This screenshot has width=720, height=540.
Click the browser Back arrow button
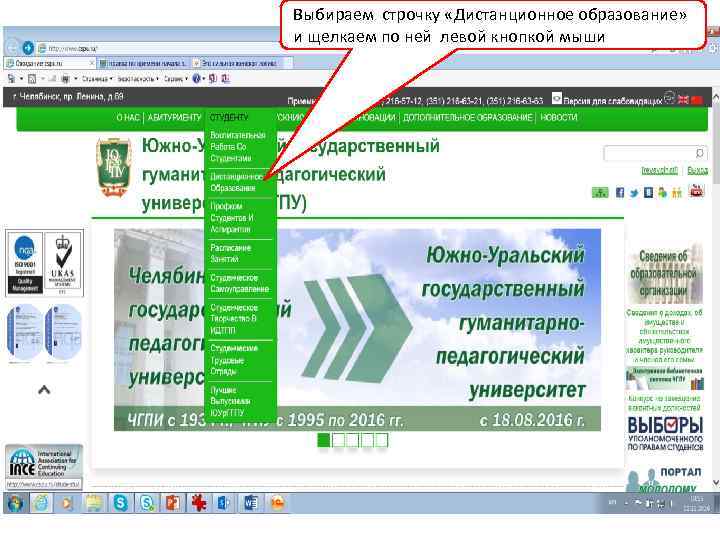(x=11, y=47)
